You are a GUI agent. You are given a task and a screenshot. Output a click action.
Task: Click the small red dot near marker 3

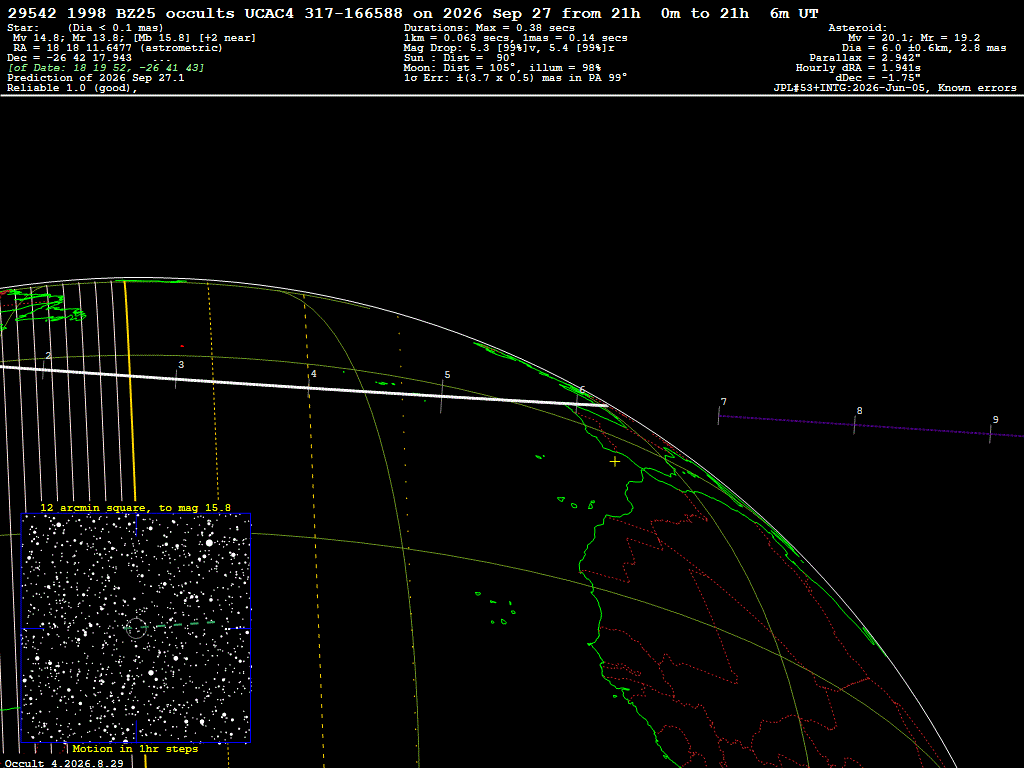[x=182, y=346]
